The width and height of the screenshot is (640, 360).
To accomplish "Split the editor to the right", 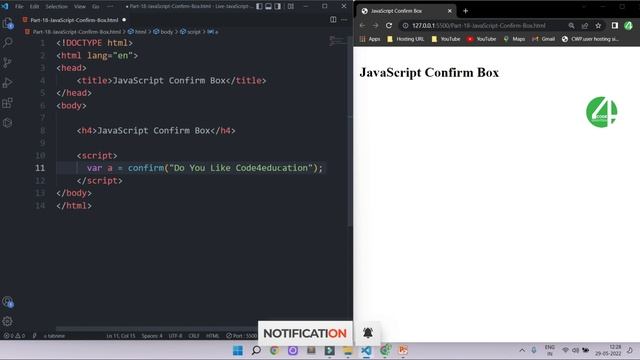I will tap(333, 20).
